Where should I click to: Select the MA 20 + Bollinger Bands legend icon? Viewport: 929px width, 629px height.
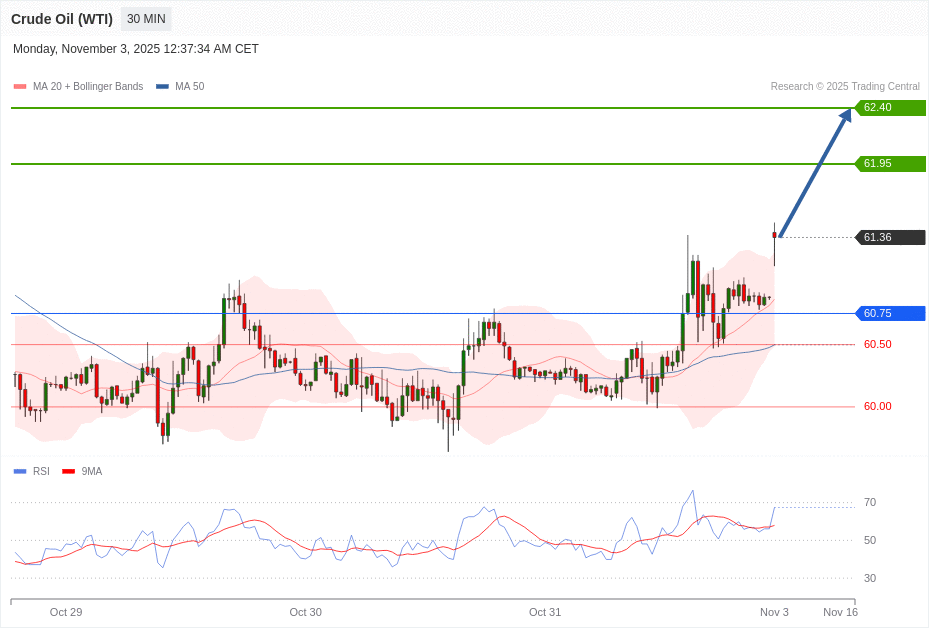[x=19, y=86]
